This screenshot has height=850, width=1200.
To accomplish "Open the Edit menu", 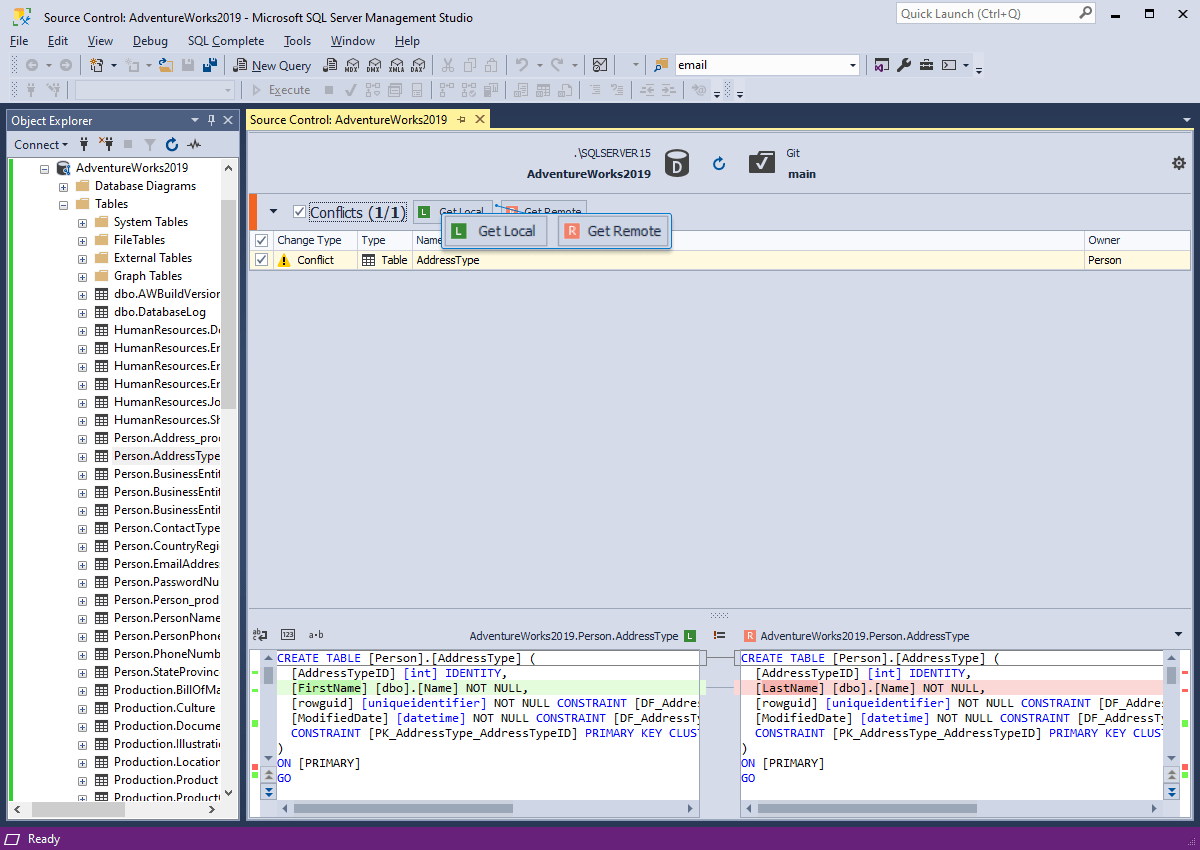I will pyautogui.click(x=58, y=41).
